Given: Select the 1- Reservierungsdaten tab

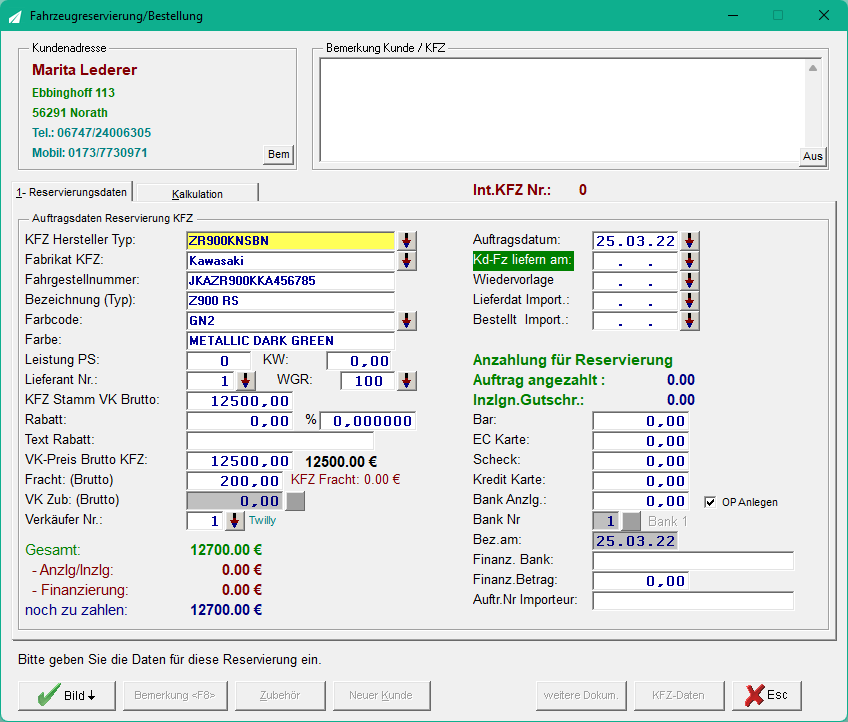Looking at the screenshot, I should [x=72, y=192].
